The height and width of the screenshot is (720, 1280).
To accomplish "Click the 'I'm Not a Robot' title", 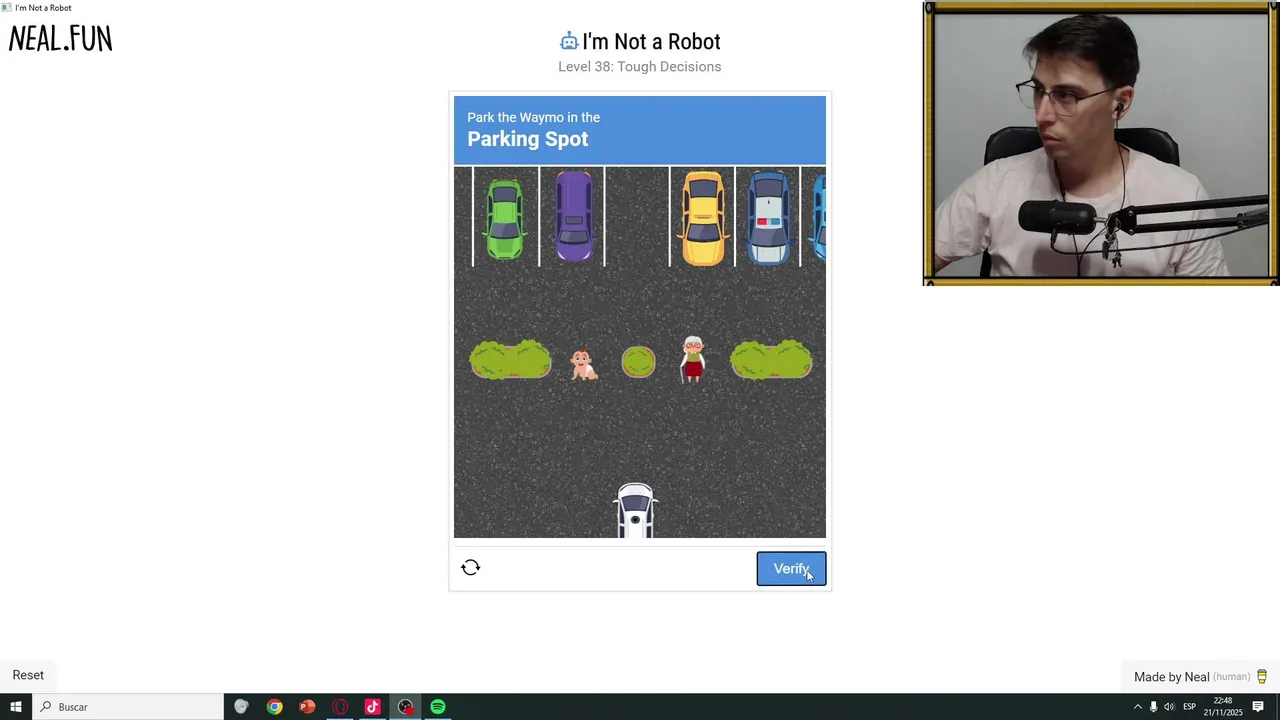I will [651, 42].
